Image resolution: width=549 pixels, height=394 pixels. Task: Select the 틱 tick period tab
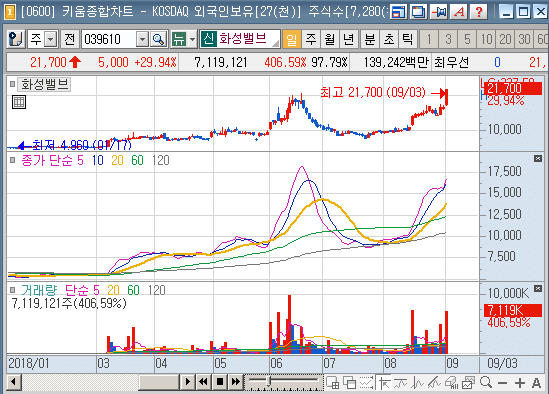pyautogui.click(x=407, y=39)
